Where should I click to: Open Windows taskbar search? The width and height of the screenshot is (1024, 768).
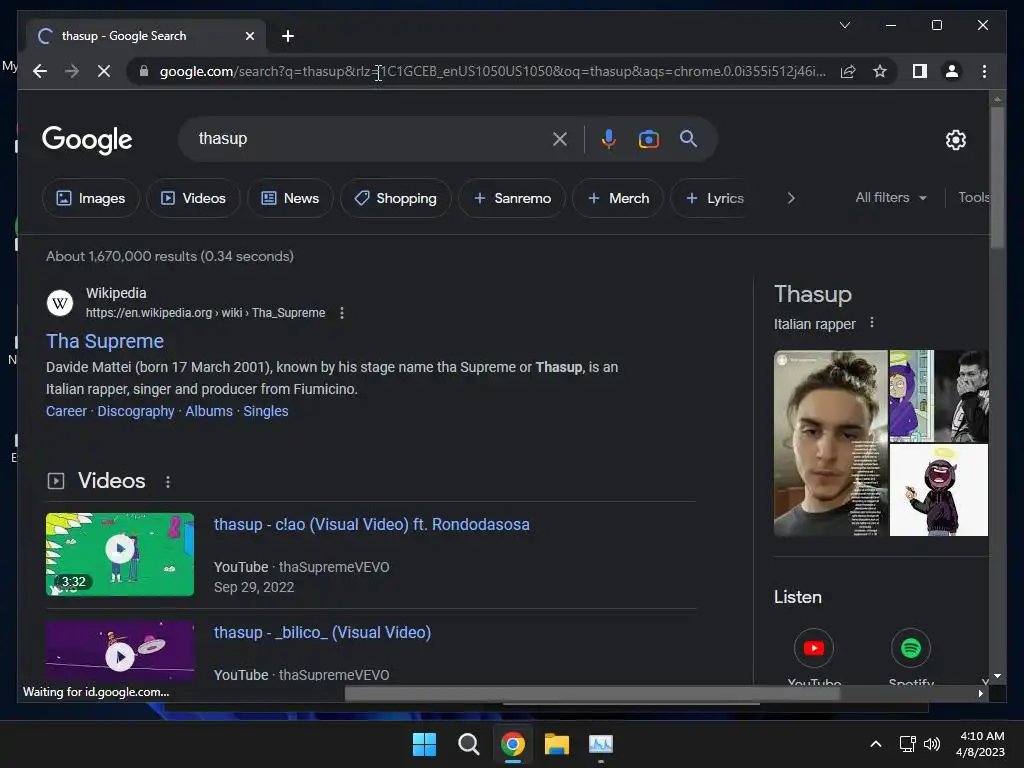[x=468, y=744]
